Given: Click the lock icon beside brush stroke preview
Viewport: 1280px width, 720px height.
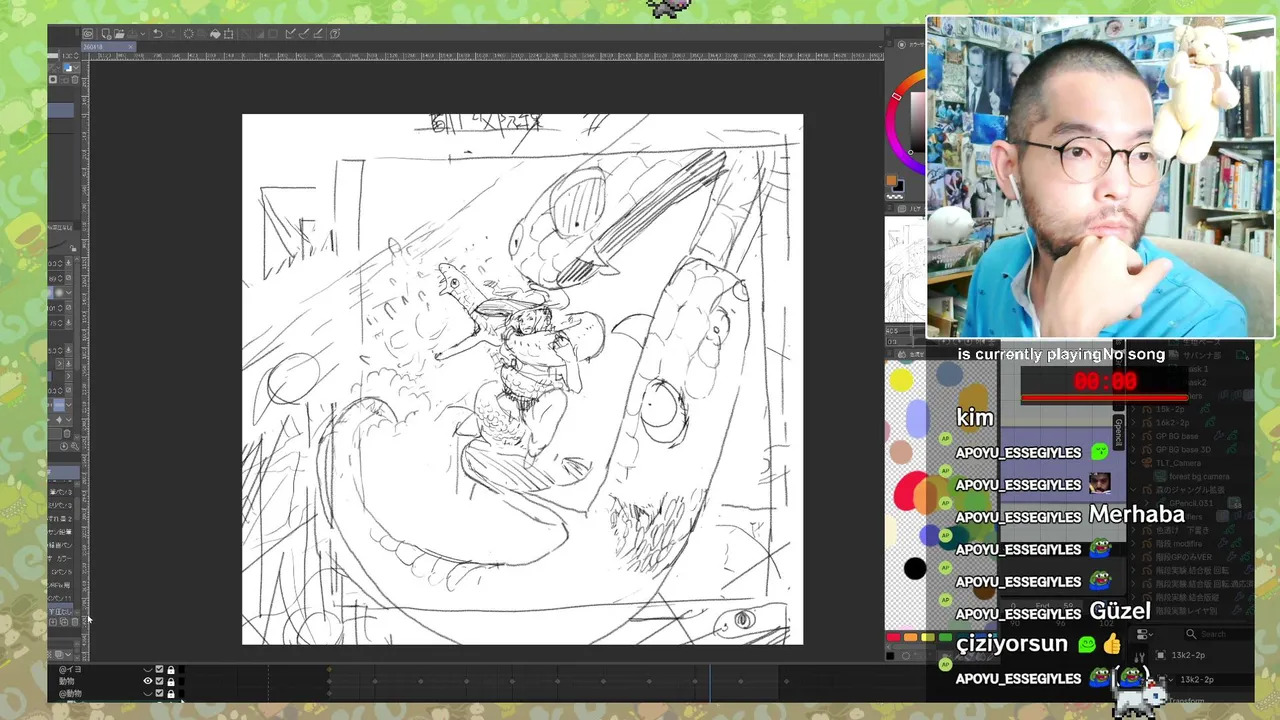Looking at the screenshot, I should 73,248.
